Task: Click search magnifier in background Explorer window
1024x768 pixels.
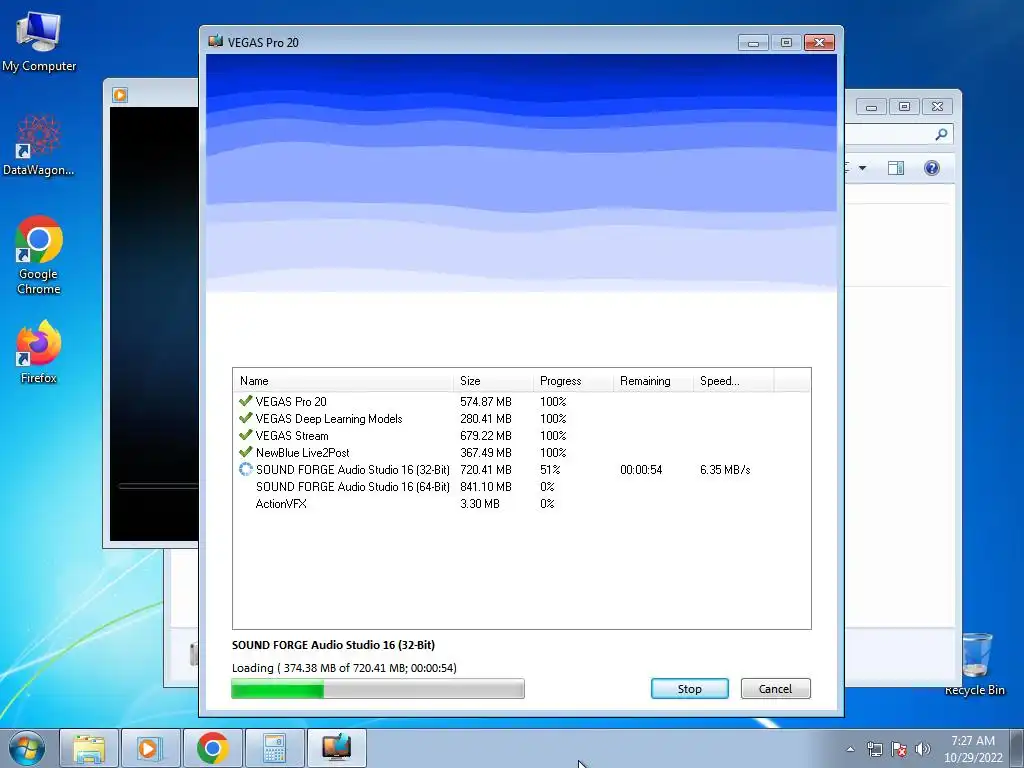Action: 941,135
